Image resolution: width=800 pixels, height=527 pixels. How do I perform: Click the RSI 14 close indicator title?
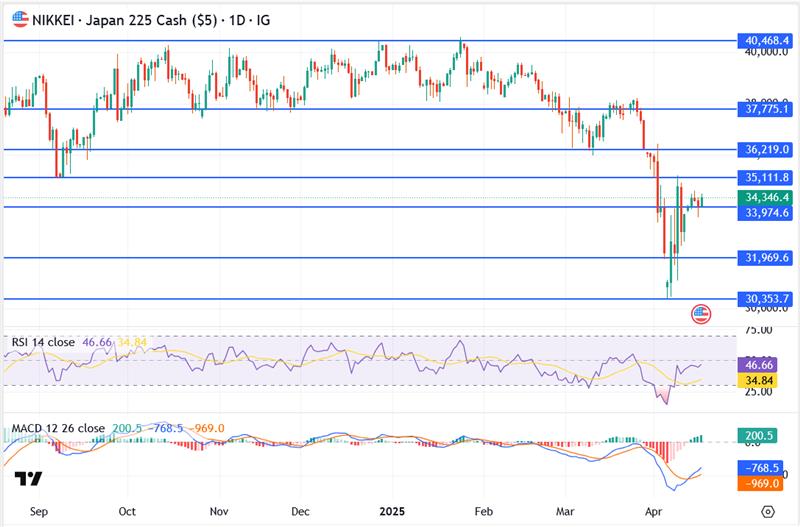tap(43, 342)
